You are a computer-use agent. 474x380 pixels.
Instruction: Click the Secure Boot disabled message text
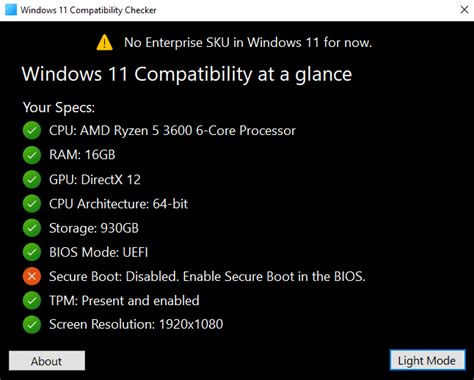207,277
